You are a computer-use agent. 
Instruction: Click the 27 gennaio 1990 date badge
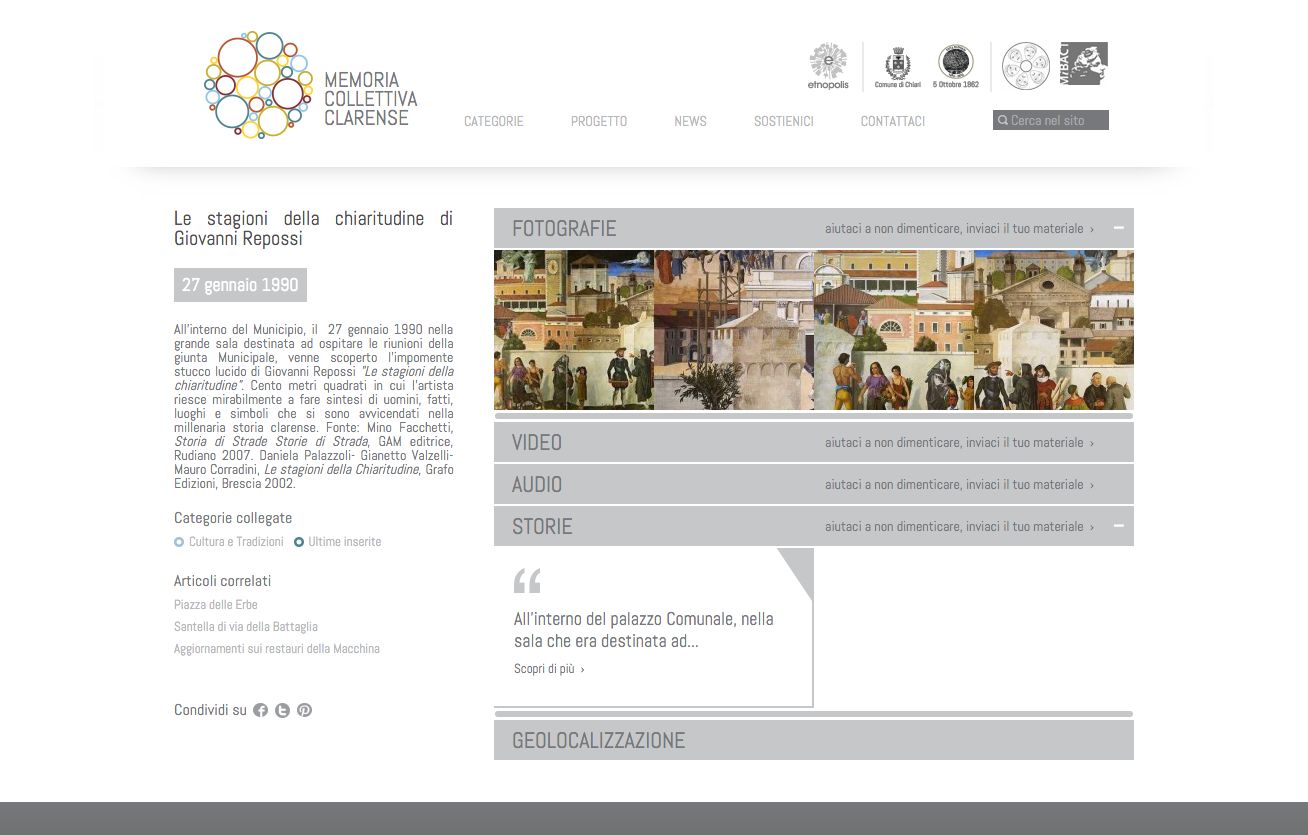click(240, 285)
